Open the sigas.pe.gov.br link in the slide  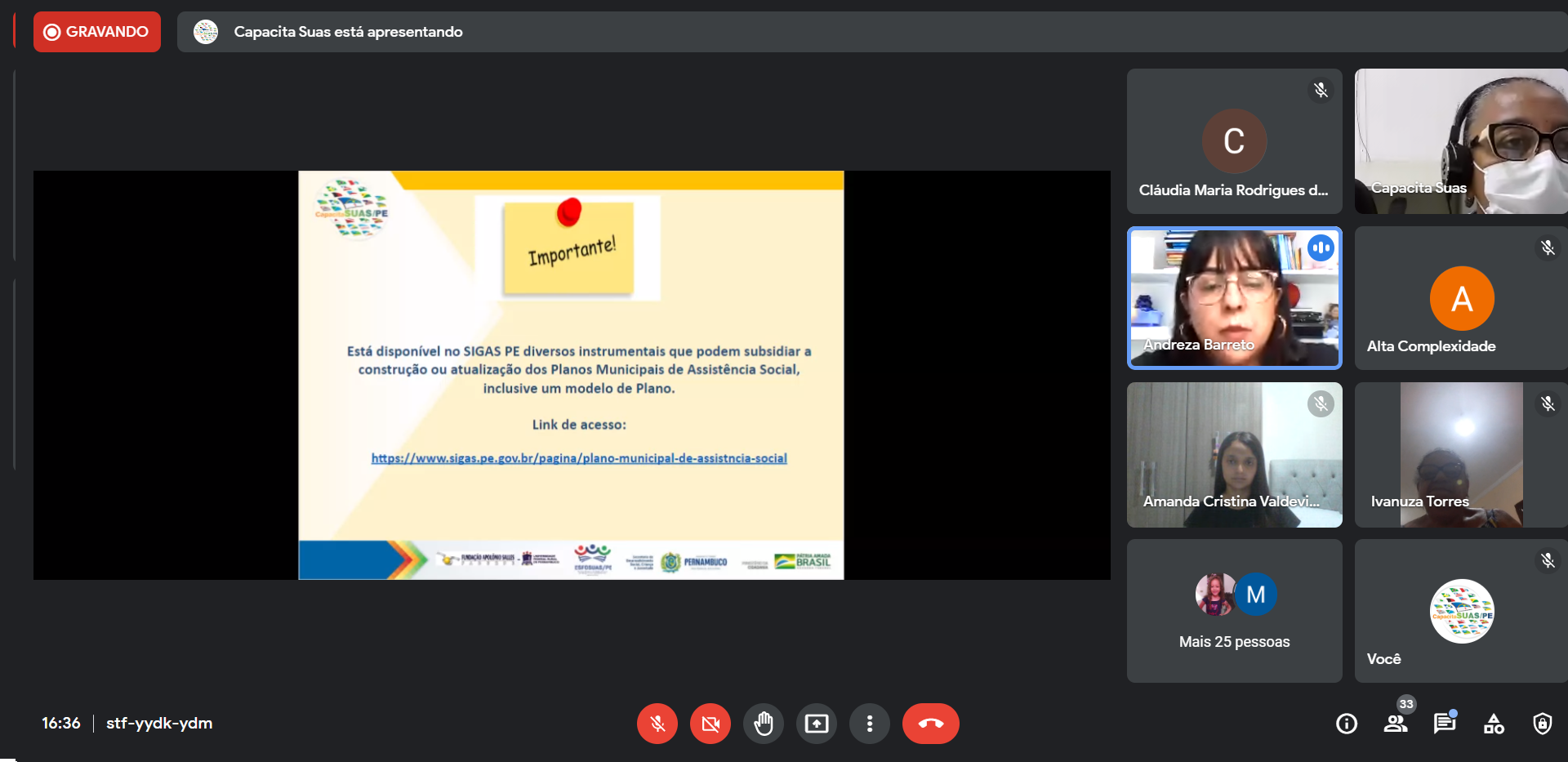(579, 458)
